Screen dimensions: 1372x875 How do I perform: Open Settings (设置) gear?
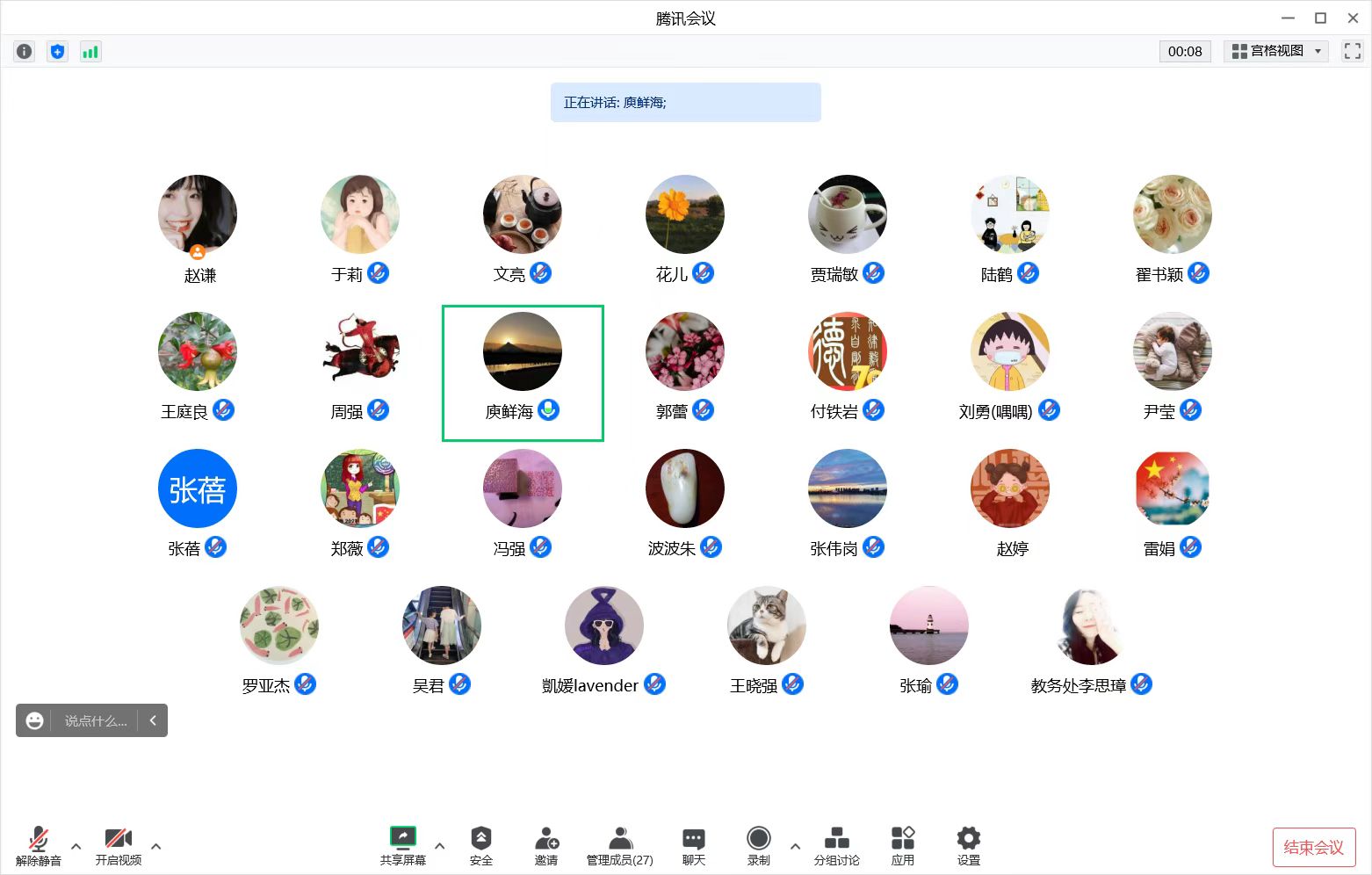pos(968,845)
